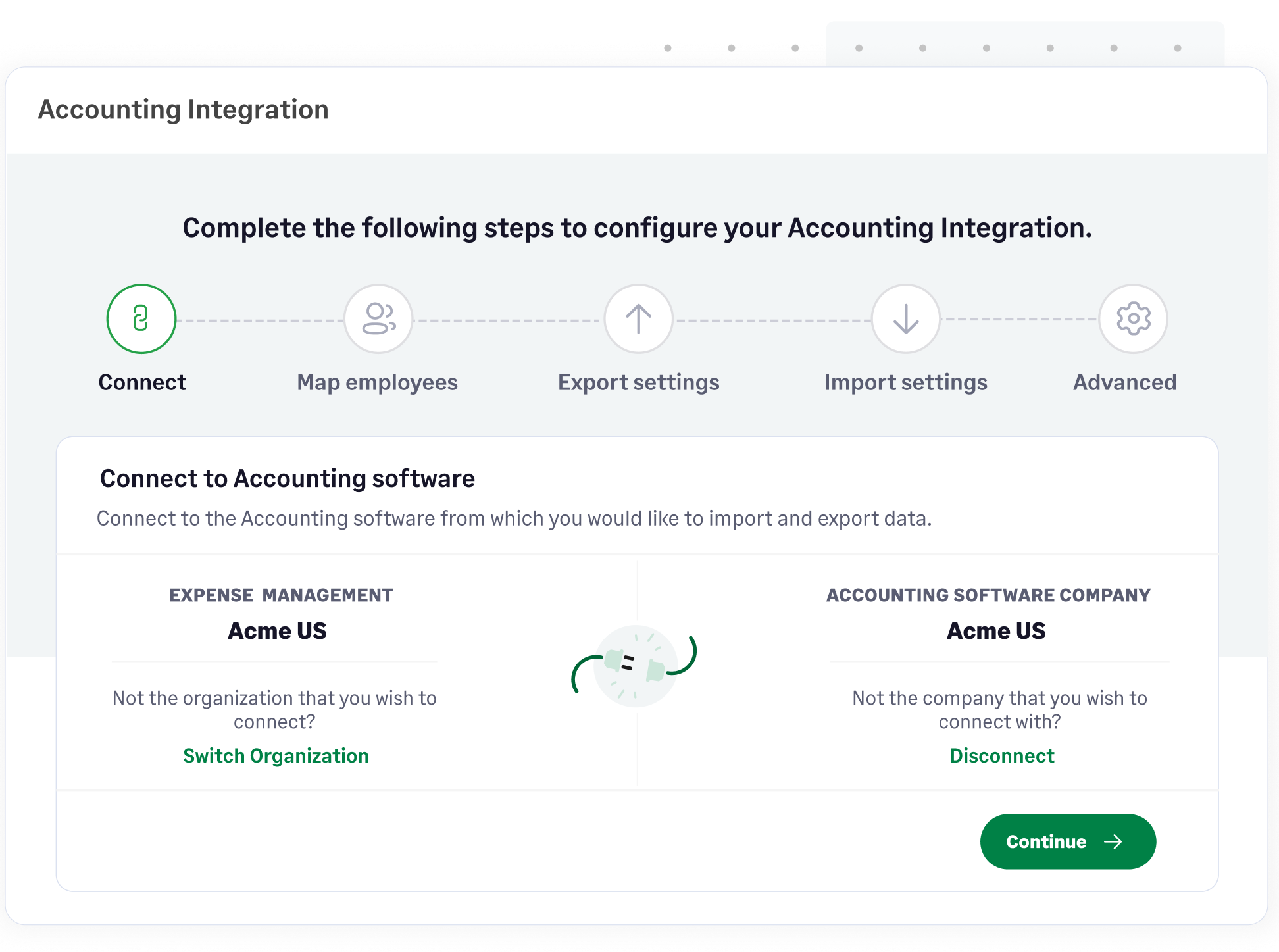Select the Connect step label
The height and width of the screenshot is (952, 1279).
[142, 382]
